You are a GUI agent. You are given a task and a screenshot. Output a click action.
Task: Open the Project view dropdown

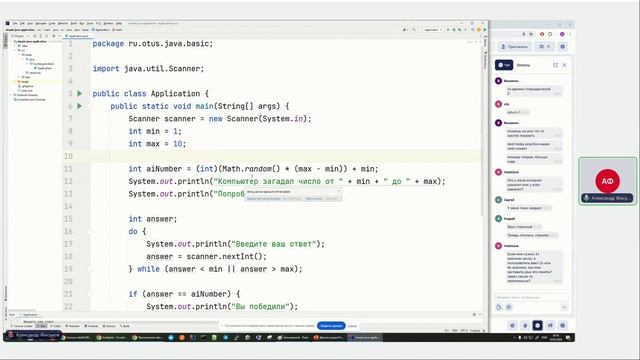(x=19, y=36)
